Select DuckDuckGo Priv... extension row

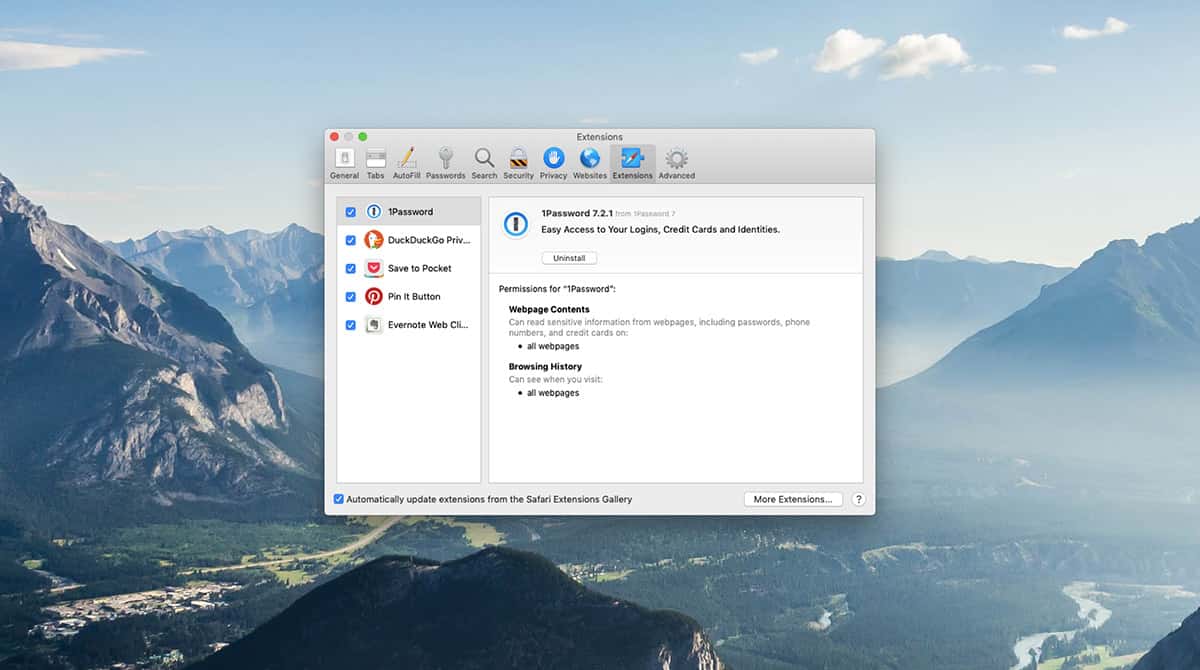point(408,240)
